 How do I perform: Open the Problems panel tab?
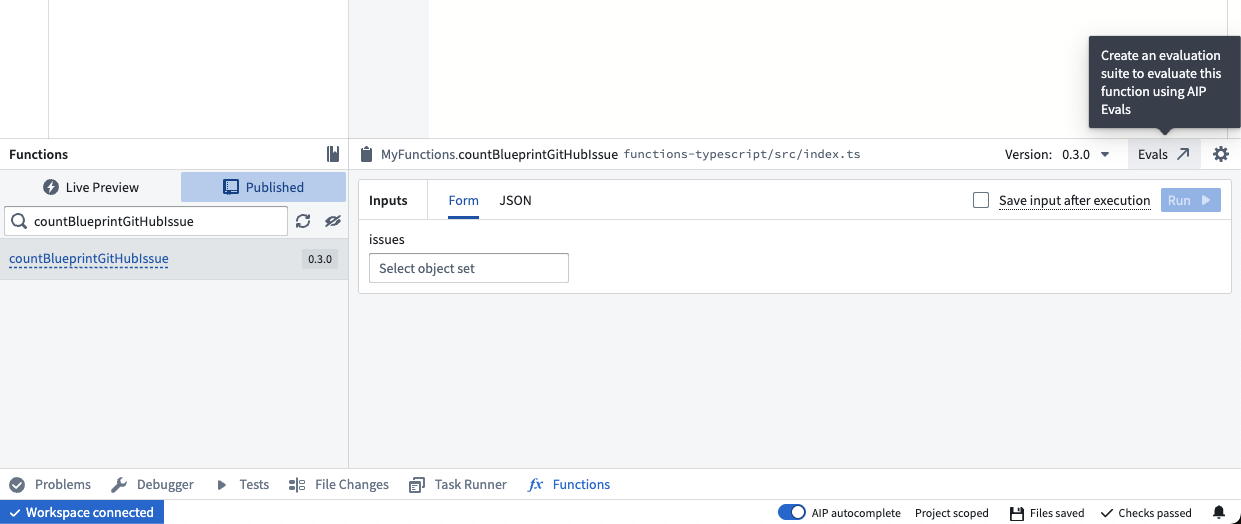click(50, 484)
